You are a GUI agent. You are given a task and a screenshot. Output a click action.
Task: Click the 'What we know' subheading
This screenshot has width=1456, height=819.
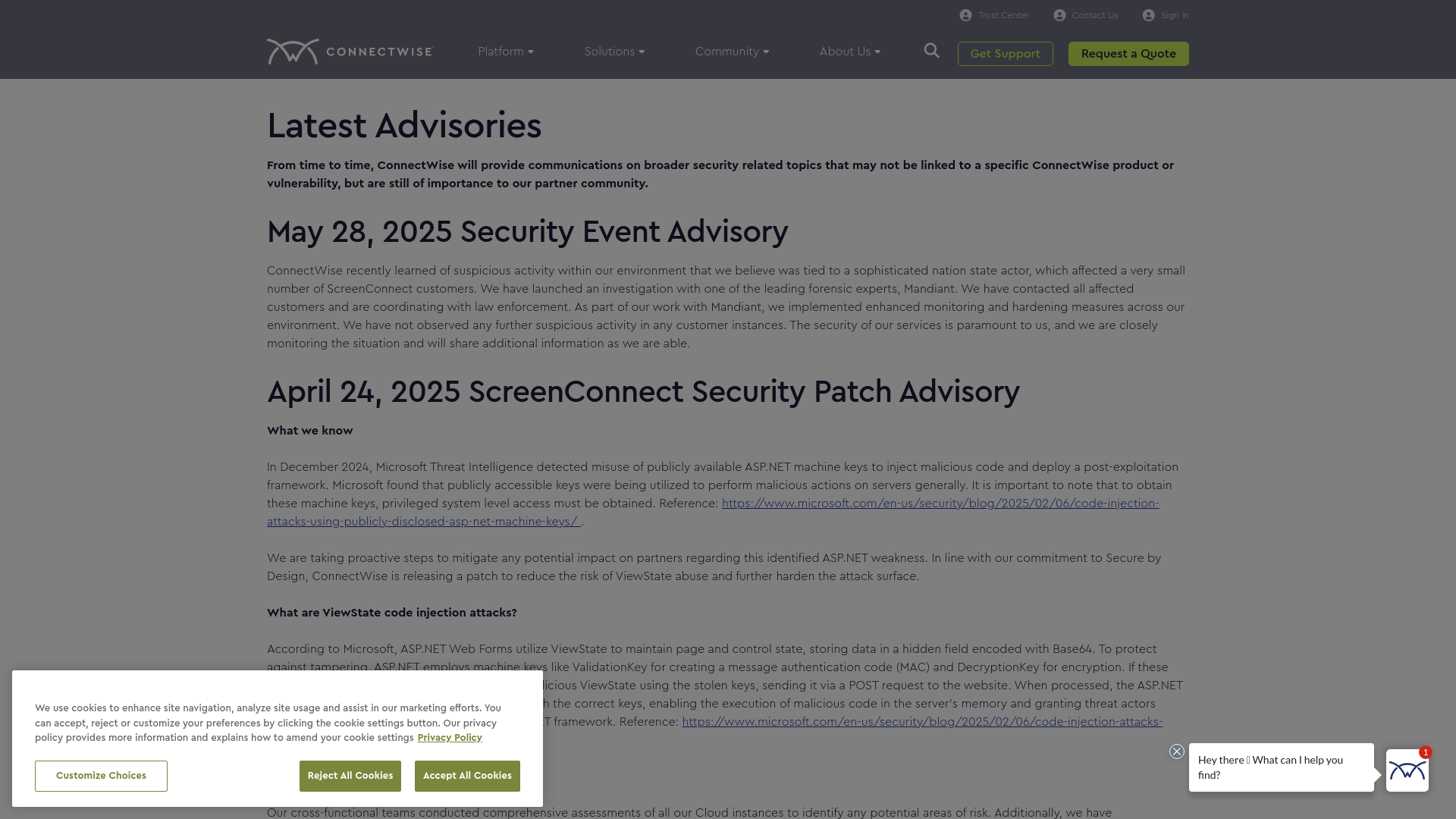[309, 431]
